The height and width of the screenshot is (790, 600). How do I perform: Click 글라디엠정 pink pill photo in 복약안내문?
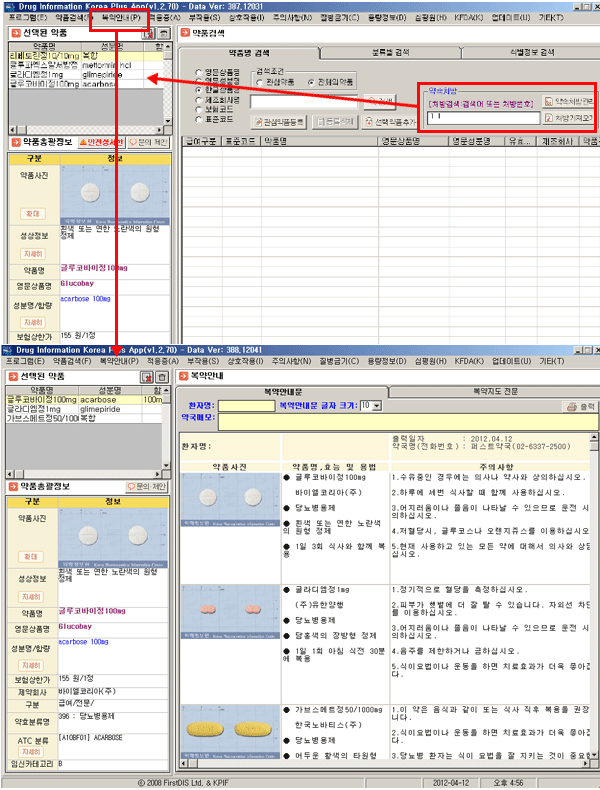click(230, 612)
